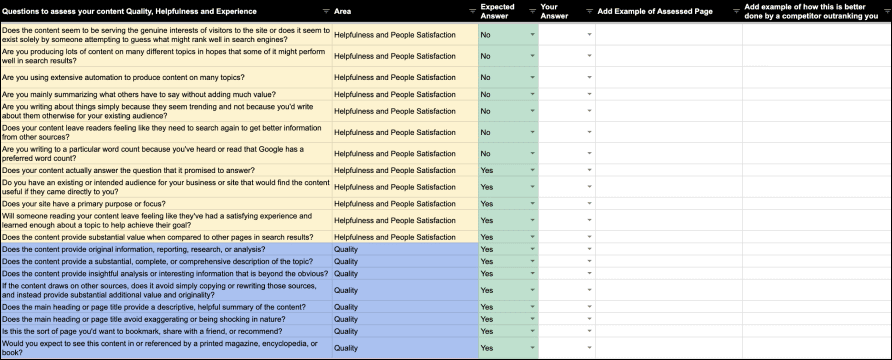Viewport: 892px width, 360px height.
Task: Click competitor example cell for insightful analysis row
Action: pos(817,274)
